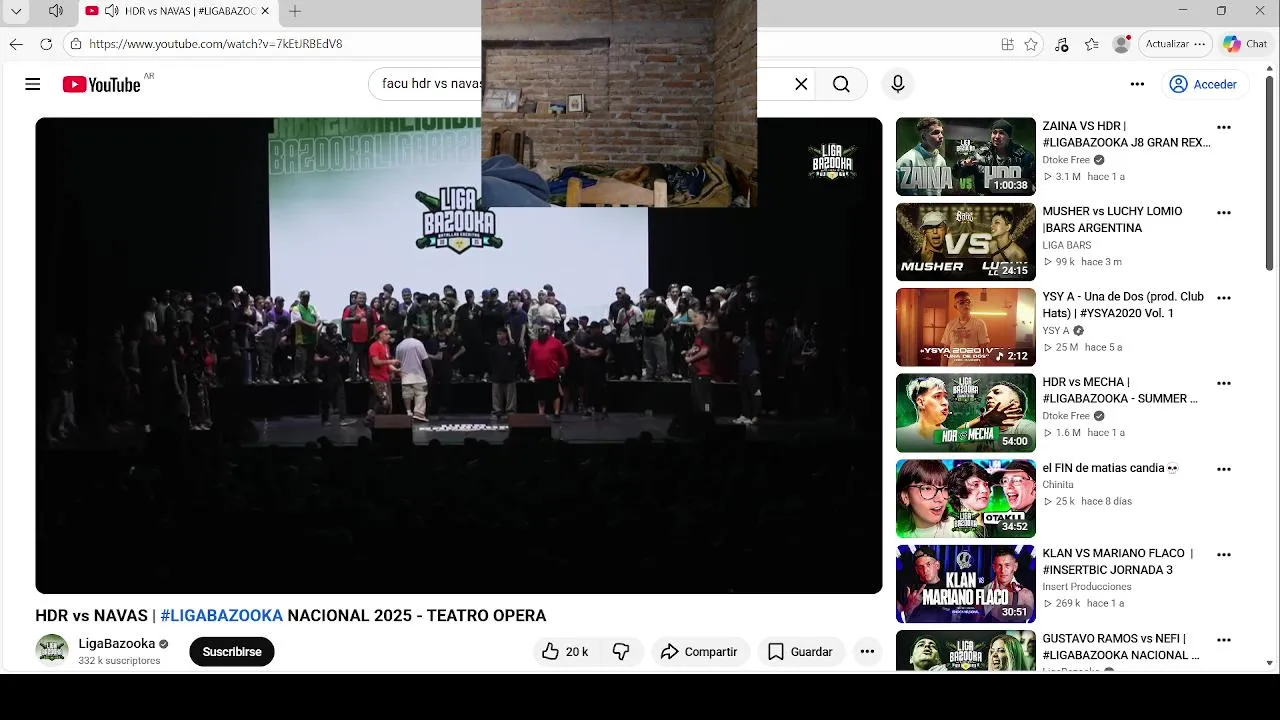Open options for YSY A video
Screen dimensions: 1280x720
[1224, 298]
